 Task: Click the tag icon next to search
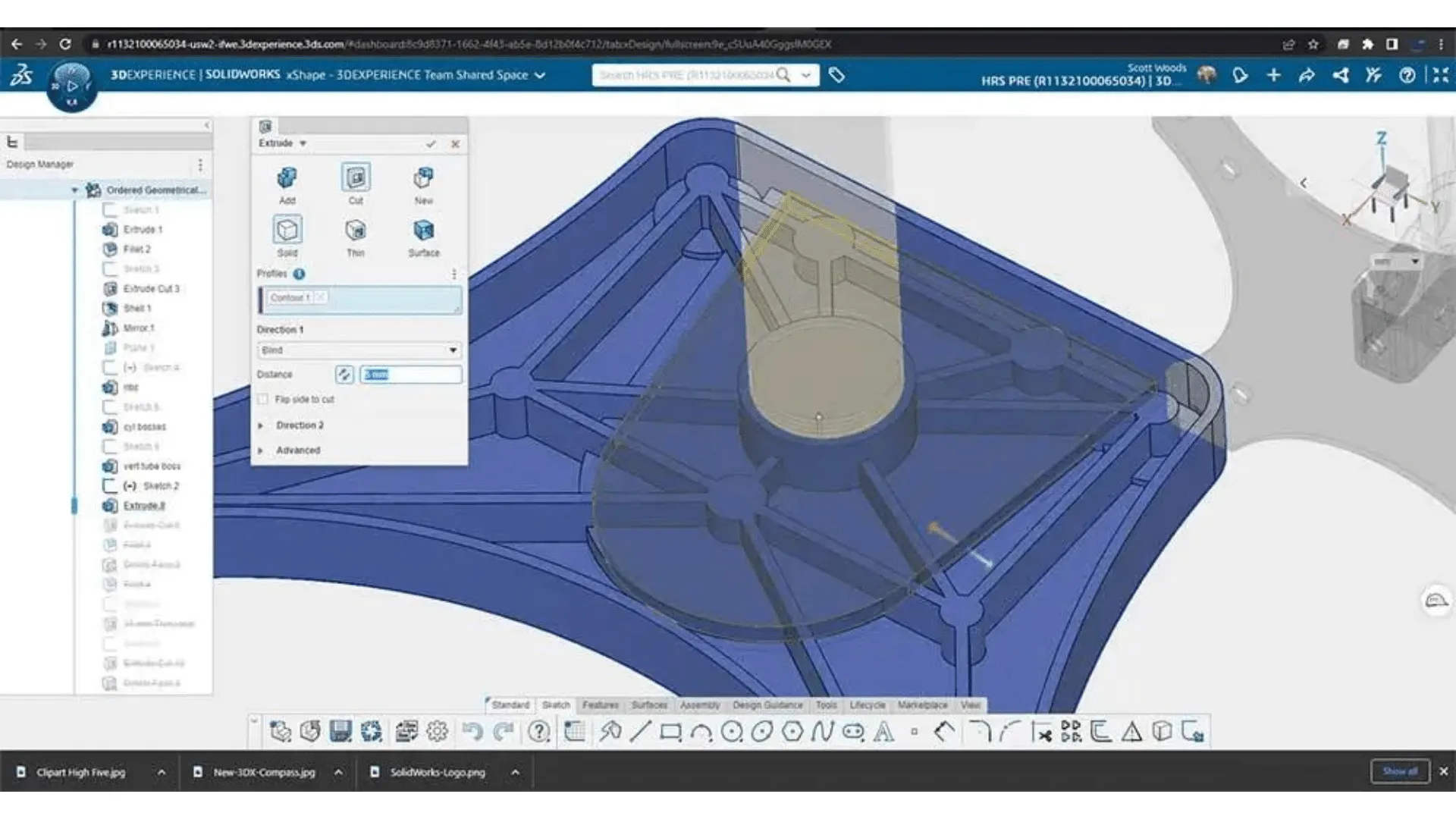(836, 75)
